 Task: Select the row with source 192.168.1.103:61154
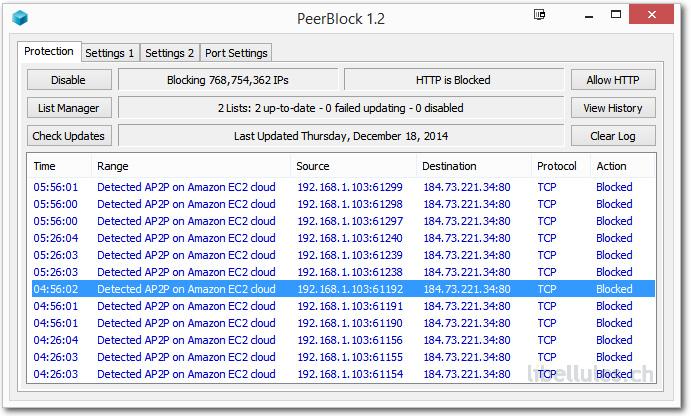[x=343, y=374]
